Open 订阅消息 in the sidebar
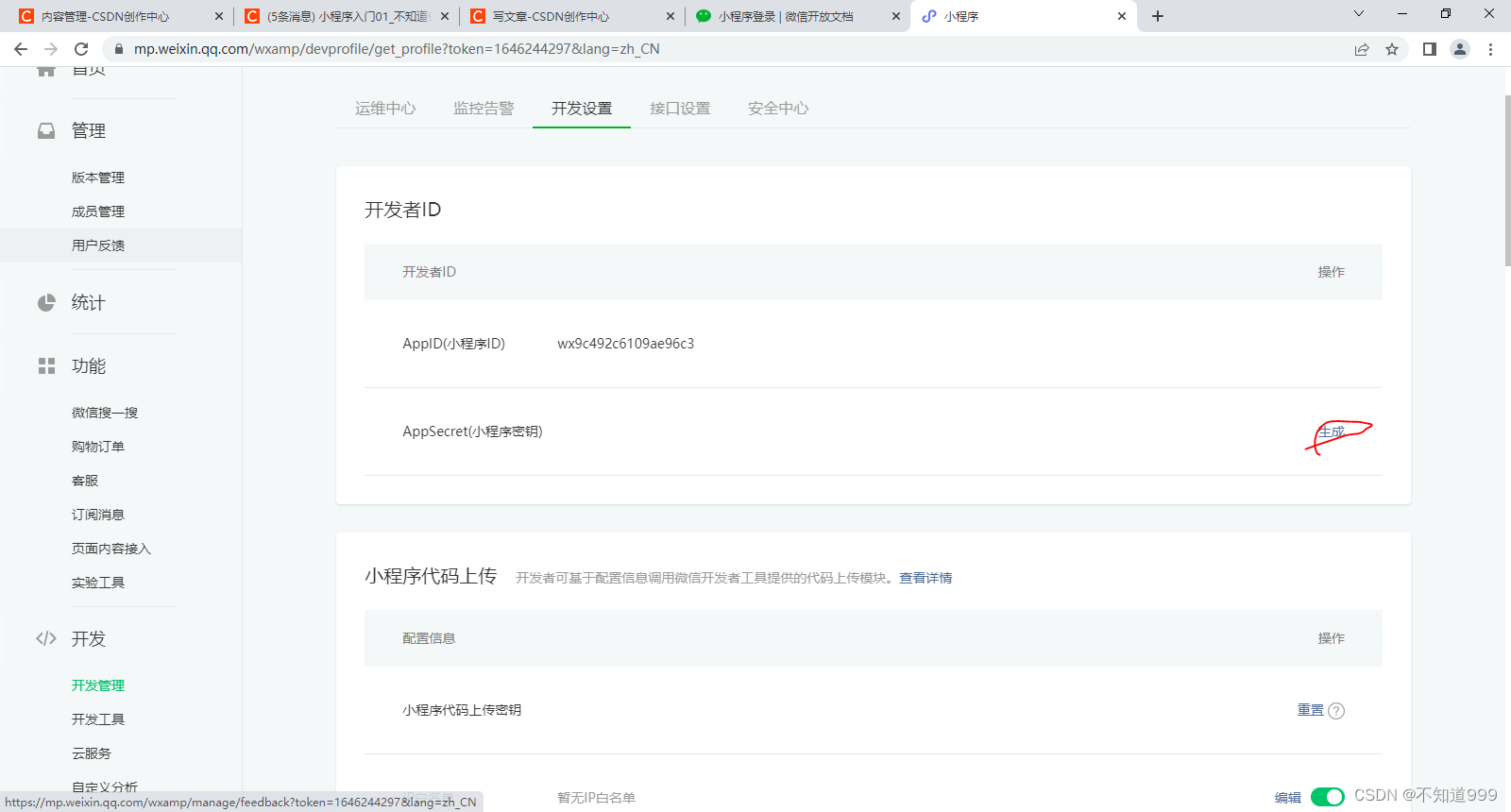The height and width of the screenshot is (812, 1511). [98, 515]
